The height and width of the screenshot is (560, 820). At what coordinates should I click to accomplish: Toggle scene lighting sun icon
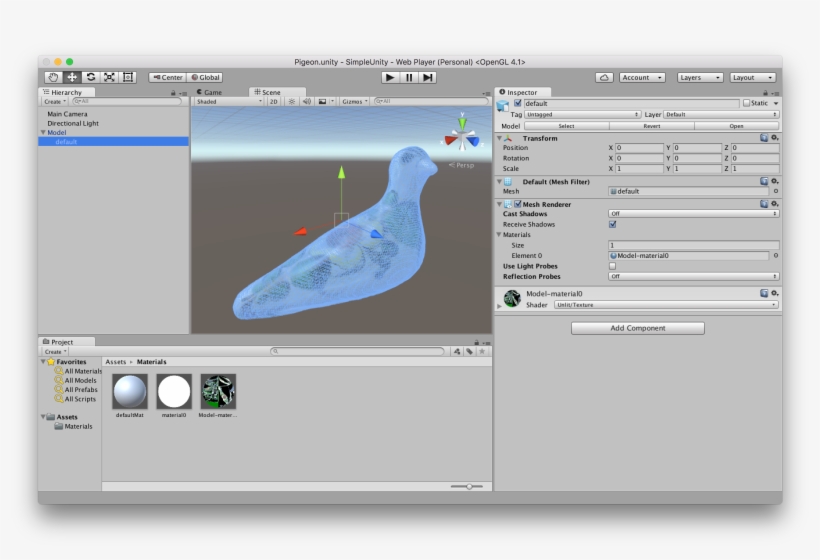[292, 101]
